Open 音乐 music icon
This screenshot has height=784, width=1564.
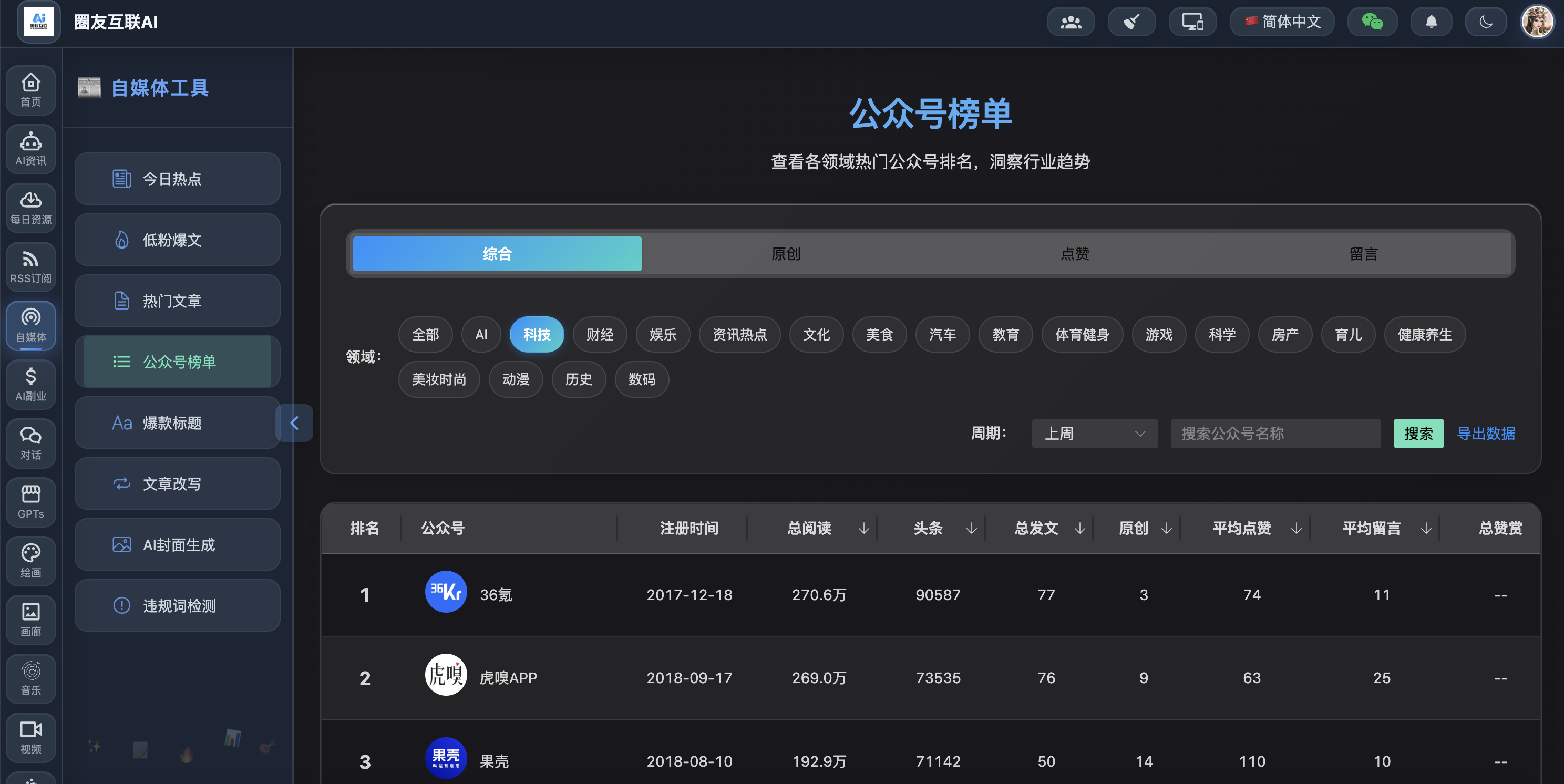click(31, 679)
